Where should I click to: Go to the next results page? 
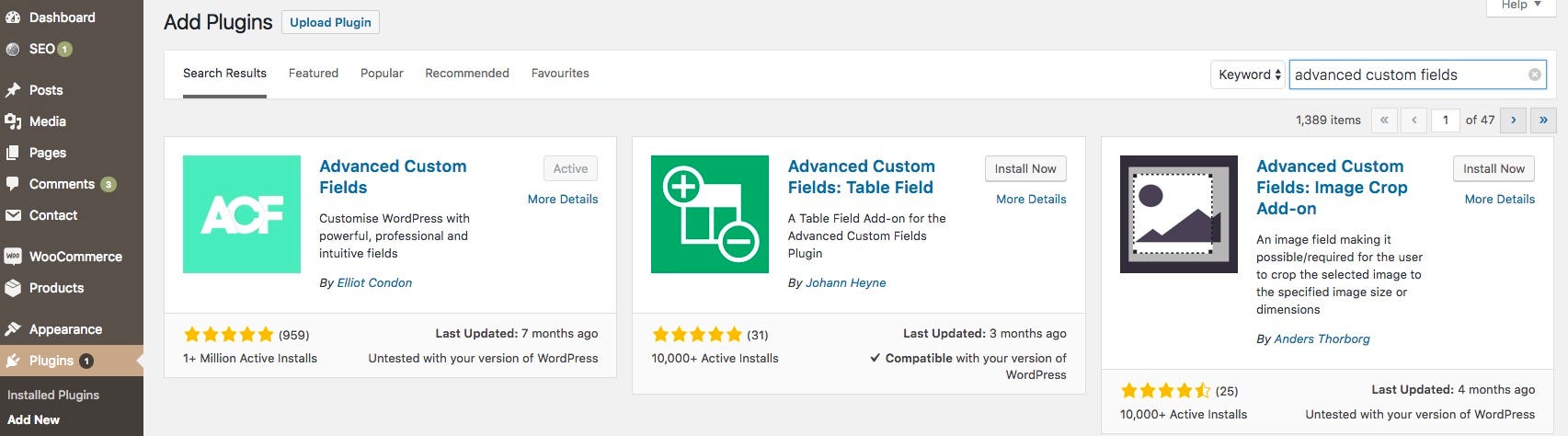[1513, 120]
